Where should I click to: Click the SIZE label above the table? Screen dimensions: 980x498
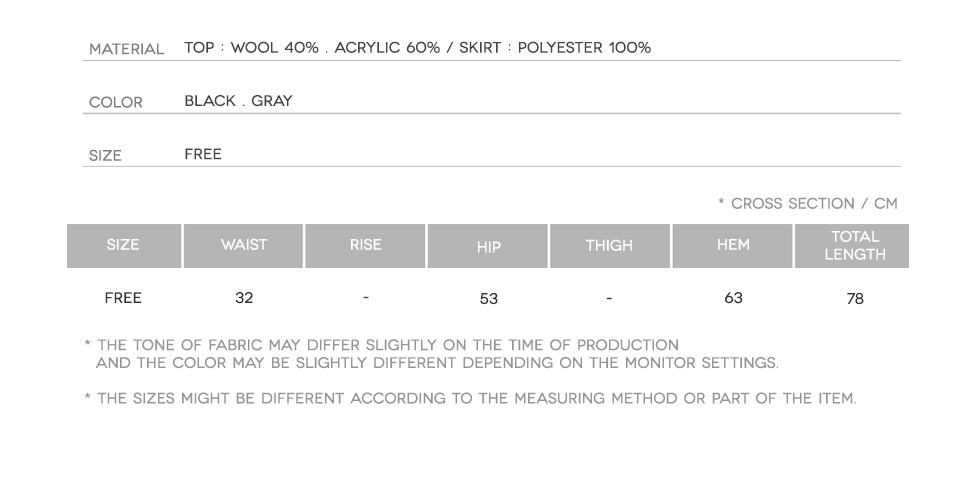pyautogui.click(x=105, y=155)
